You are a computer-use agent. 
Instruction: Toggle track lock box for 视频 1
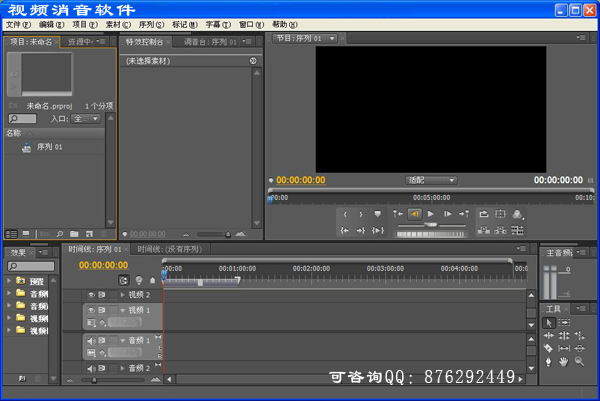tap(114, 310)
